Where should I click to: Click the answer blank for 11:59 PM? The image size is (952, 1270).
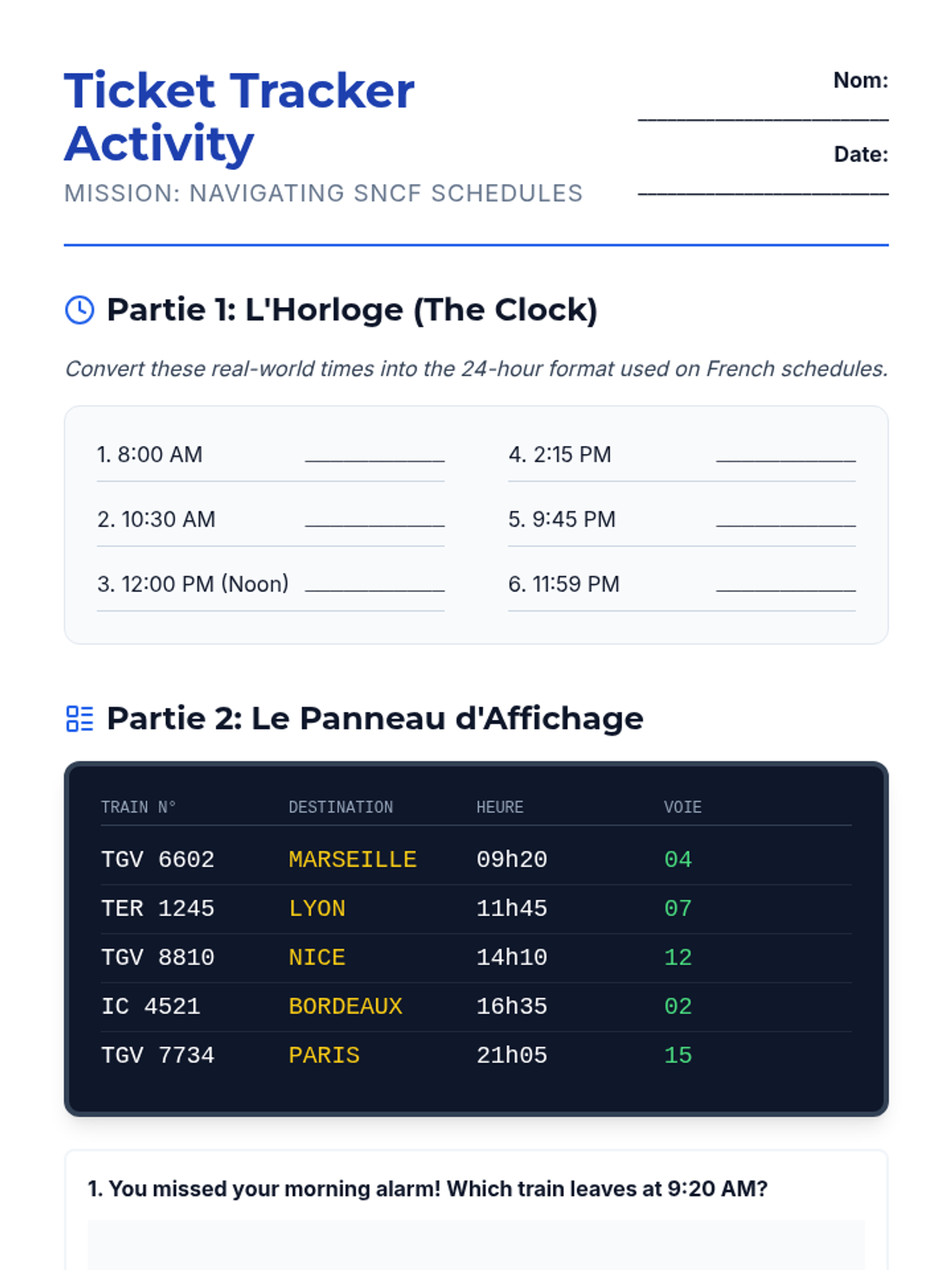tap(785, 588)
